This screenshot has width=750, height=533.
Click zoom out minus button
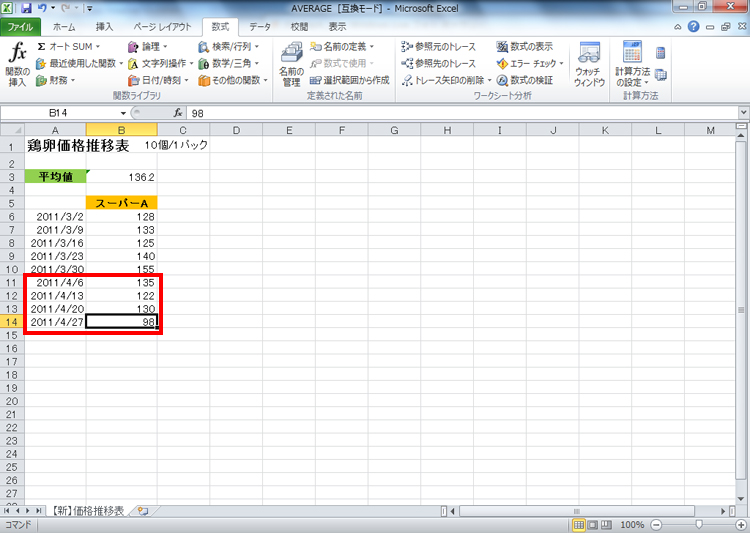[656, 525]
